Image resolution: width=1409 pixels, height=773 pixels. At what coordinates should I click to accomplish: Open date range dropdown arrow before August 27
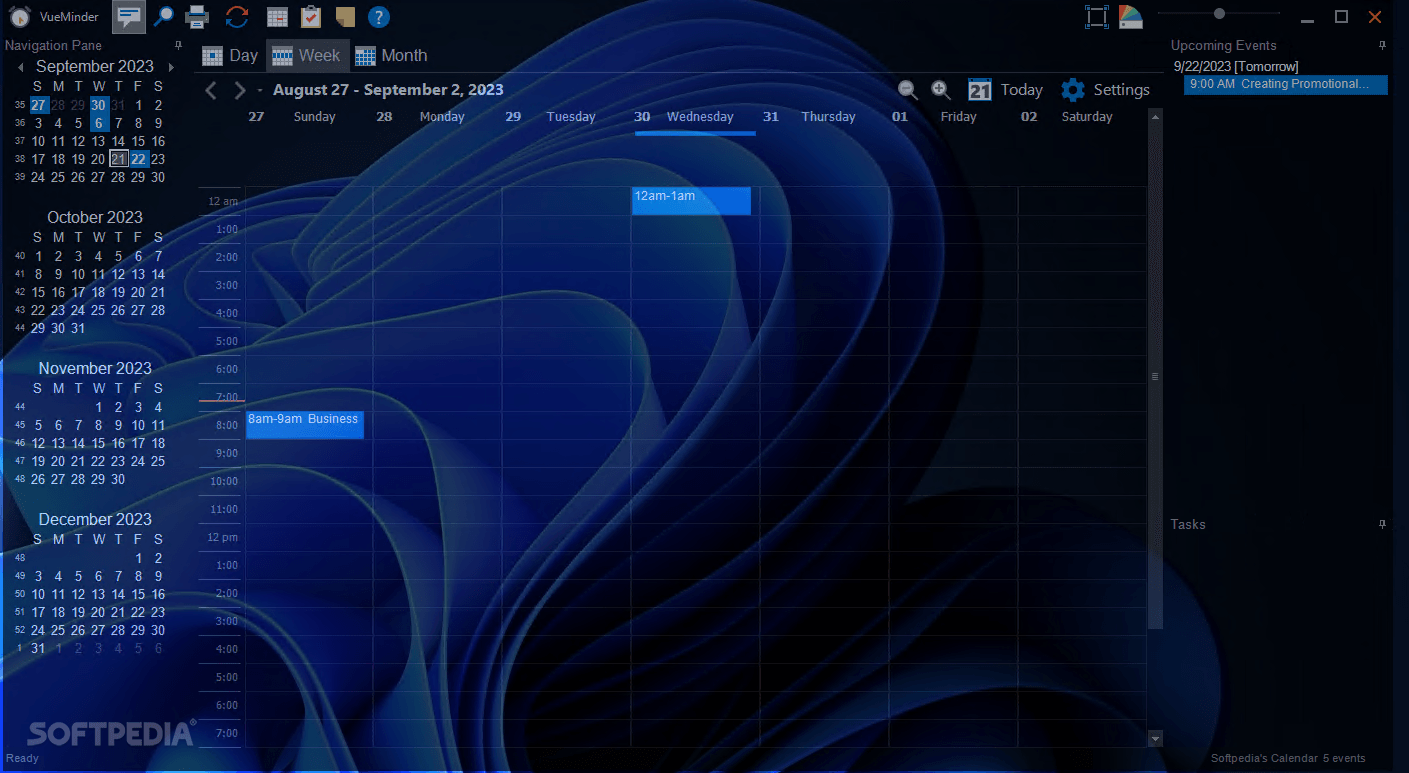260,90
